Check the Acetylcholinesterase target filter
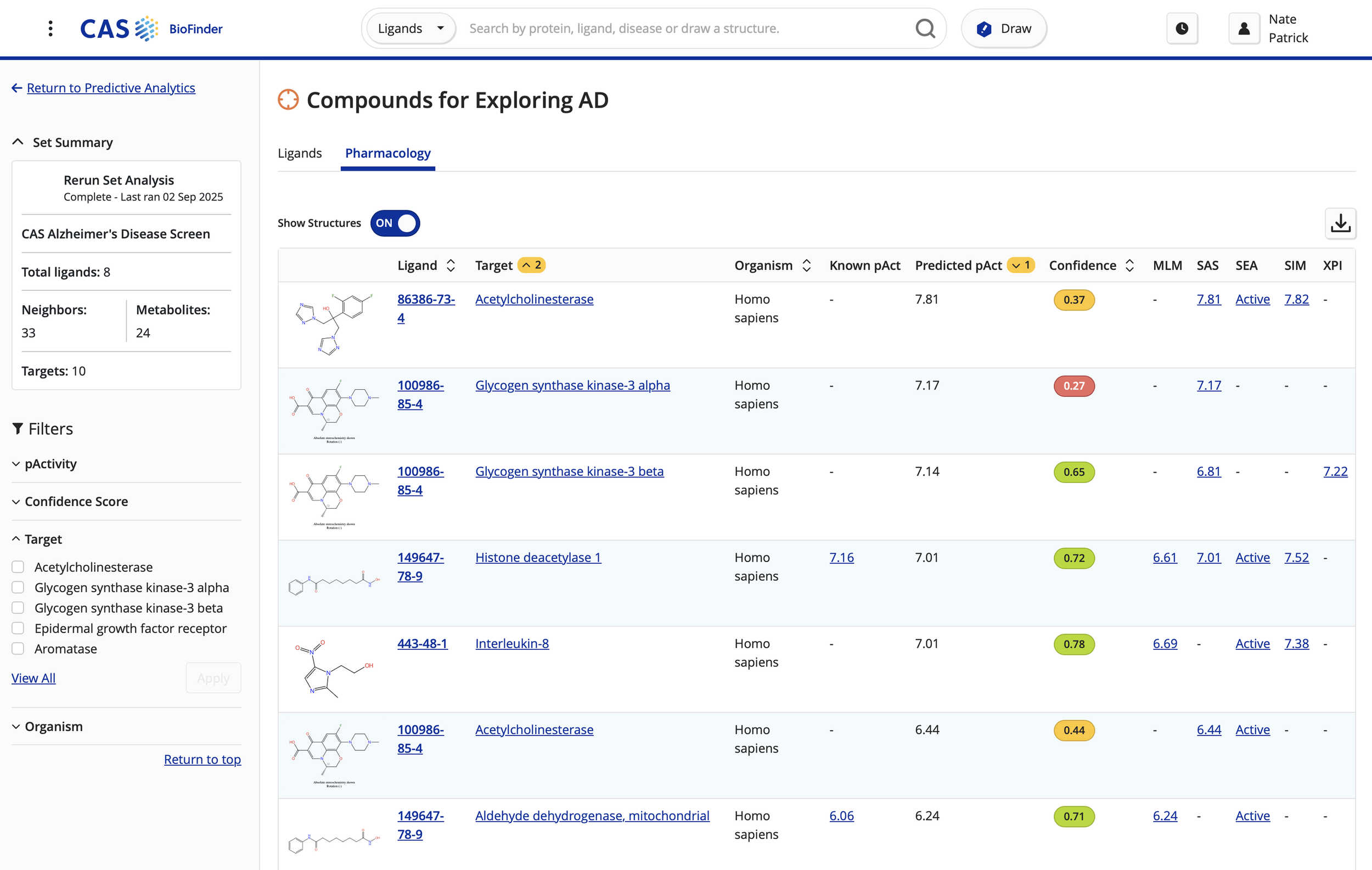Screen dimensions: 1372x870 (18, 567)
